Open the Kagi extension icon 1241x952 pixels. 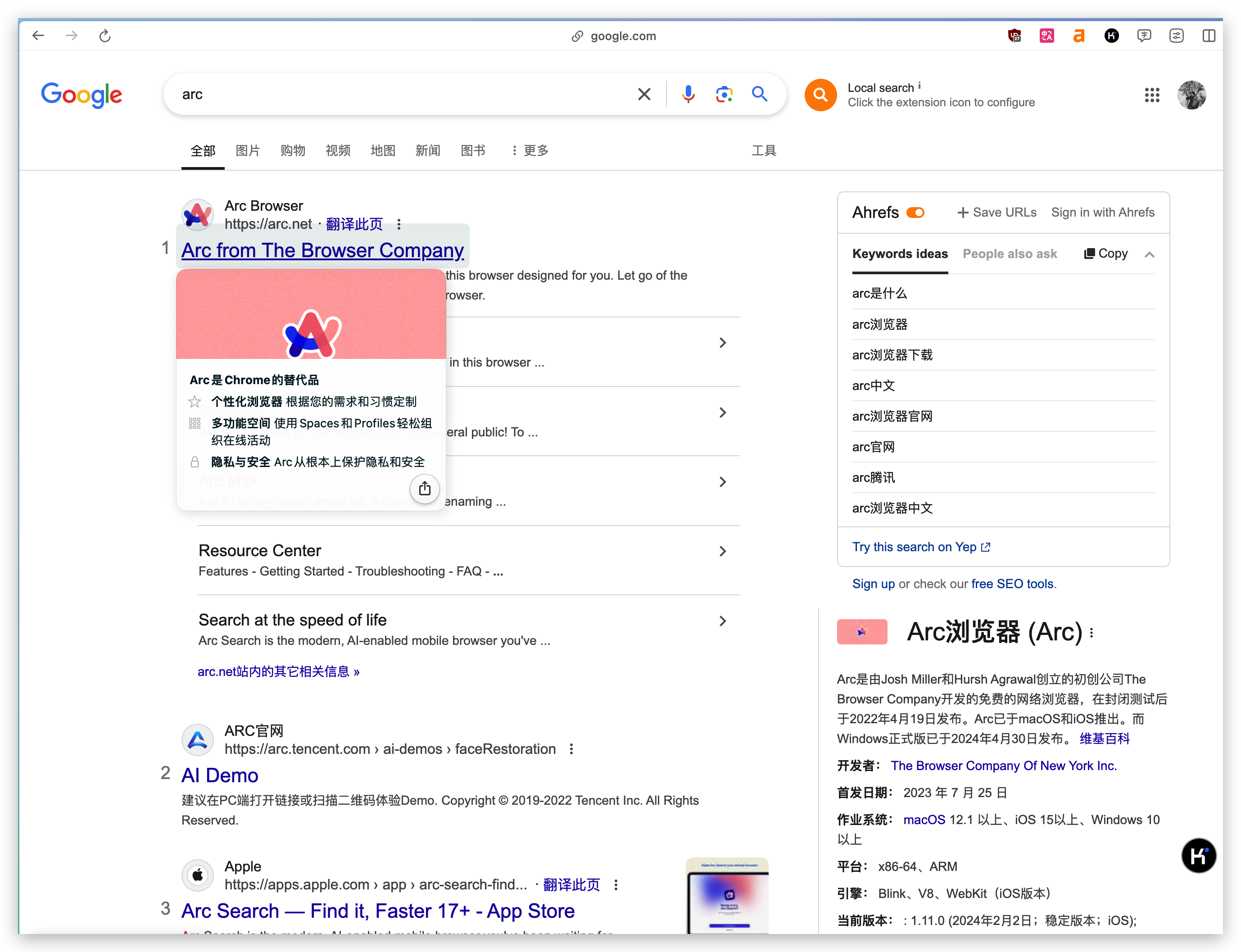[x=1111, y=35]
